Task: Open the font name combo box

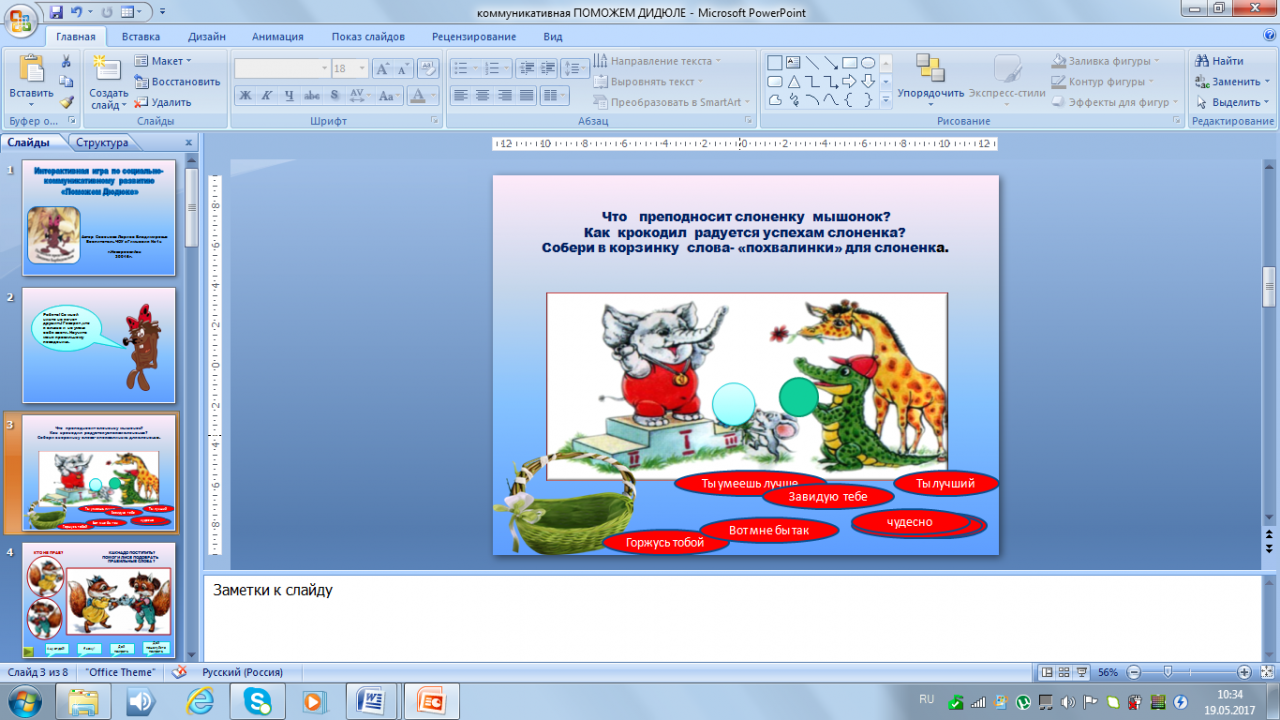Action: (282, 69)
